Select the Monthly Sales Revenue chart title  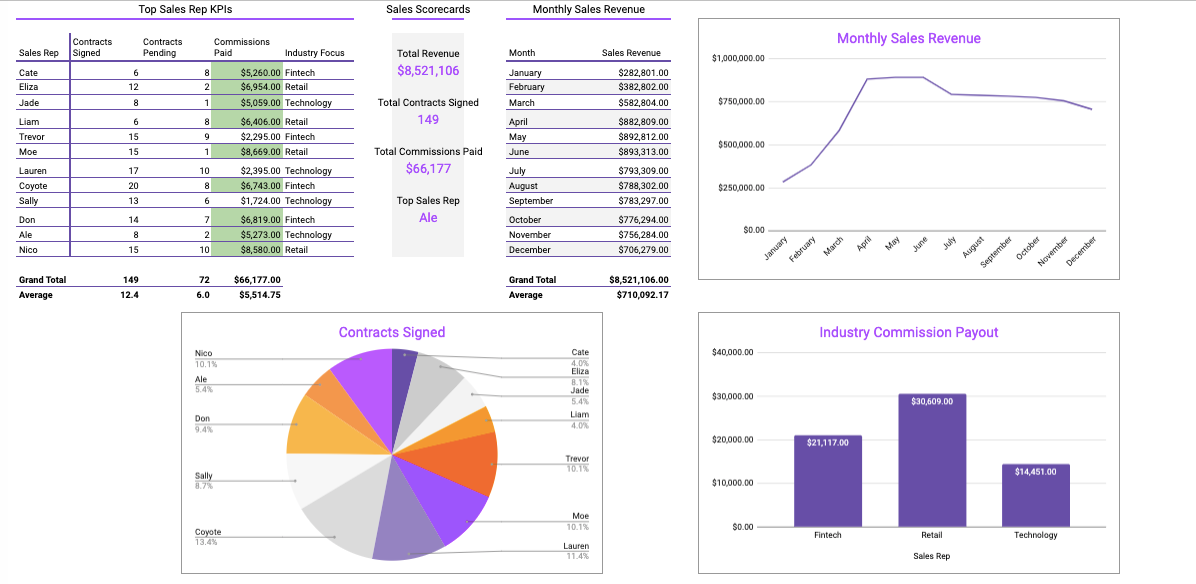point(908,39)
